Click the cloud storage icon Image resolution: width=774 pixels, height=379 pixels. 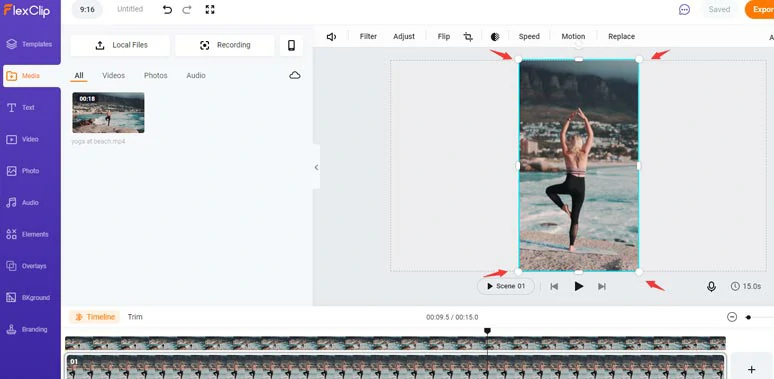(x=295, y=75)
